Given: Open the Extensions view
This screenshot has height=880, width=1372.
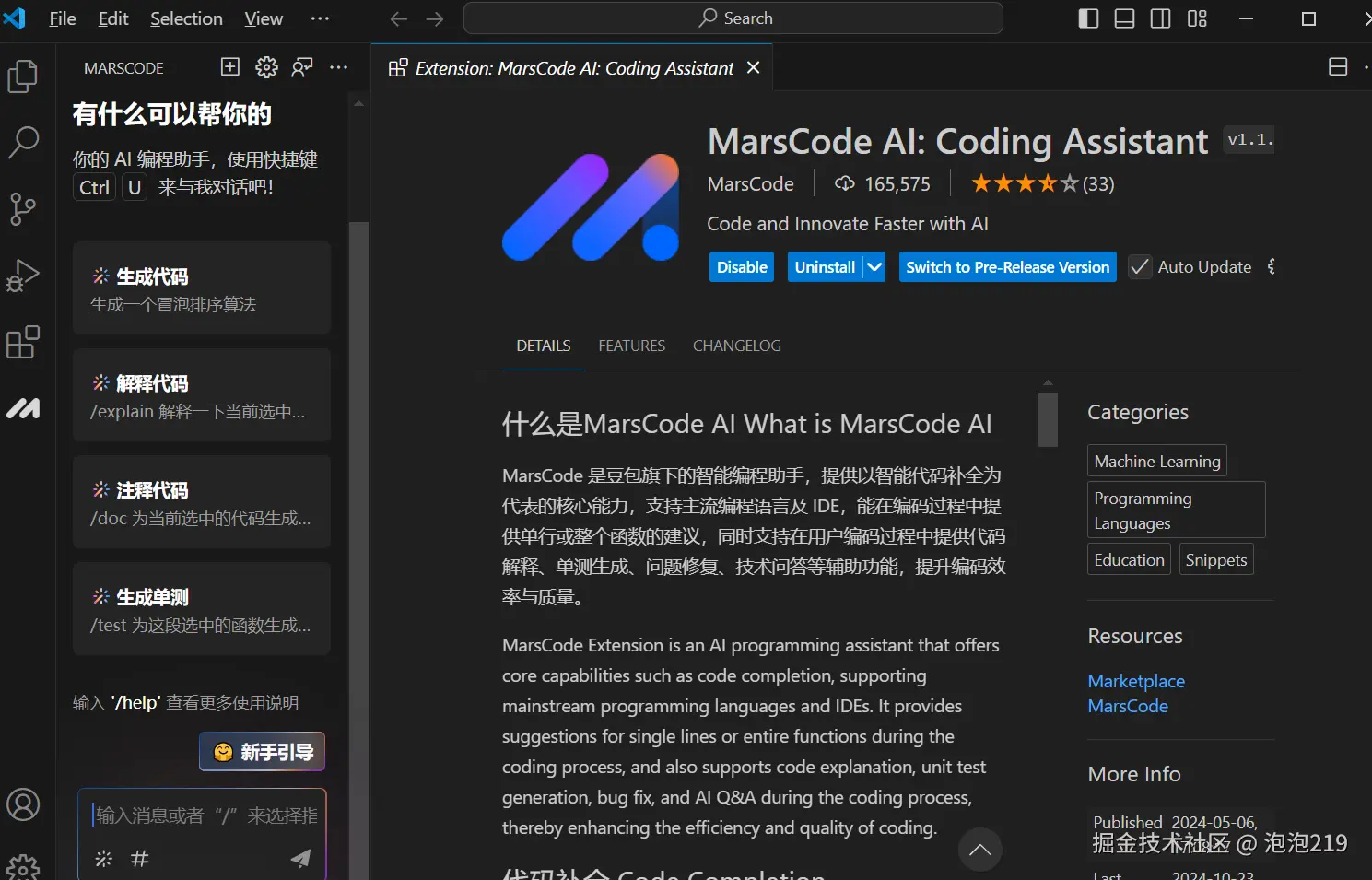Looking at the screenshot, I should (23, 342).
